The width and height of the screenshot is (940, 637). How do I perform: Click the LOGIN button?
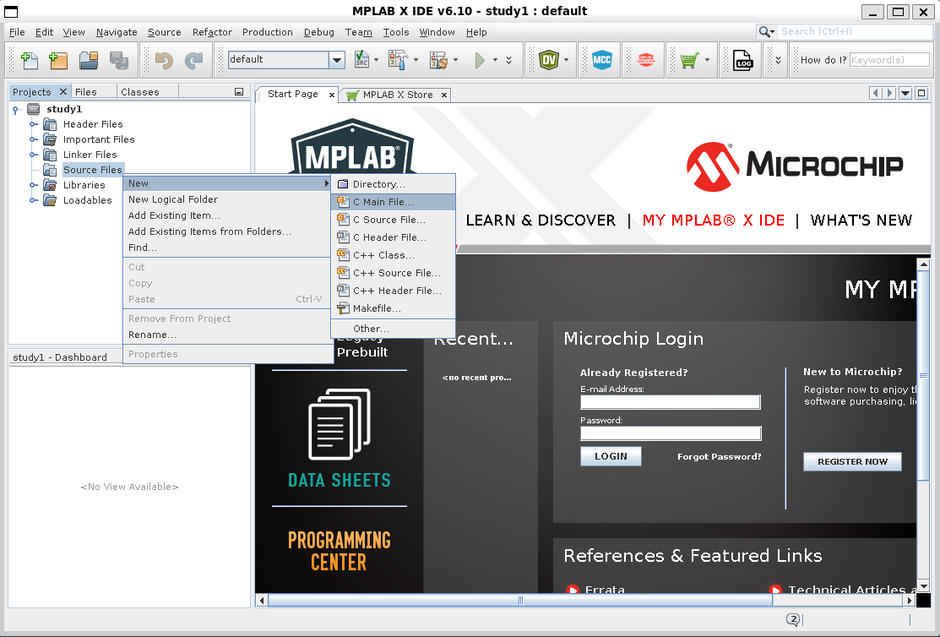coord(610,455)
